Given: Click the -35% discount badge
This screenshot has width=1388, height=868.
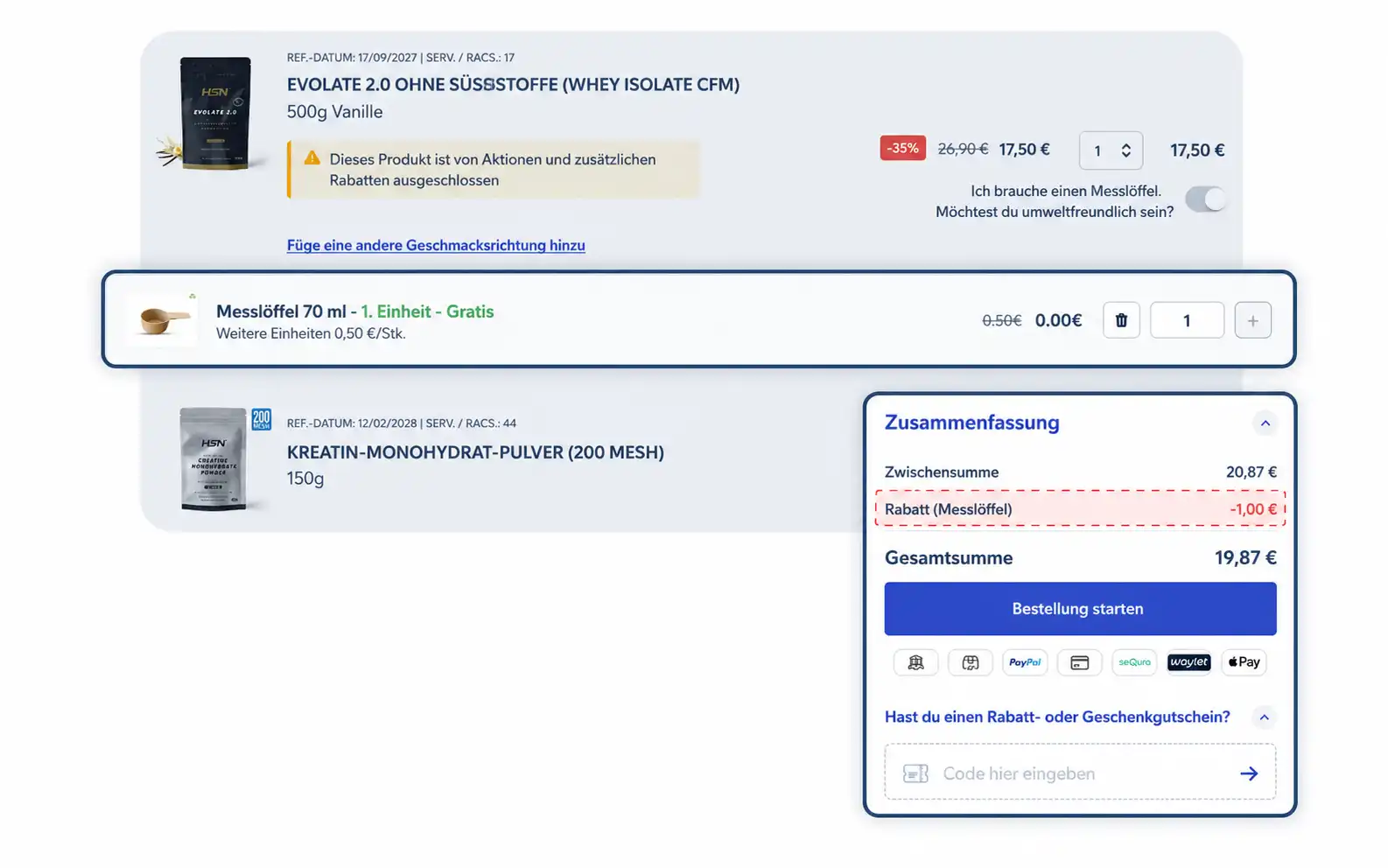Looking at the screenshot, I should pyautogui.click(x=902, y=148).
